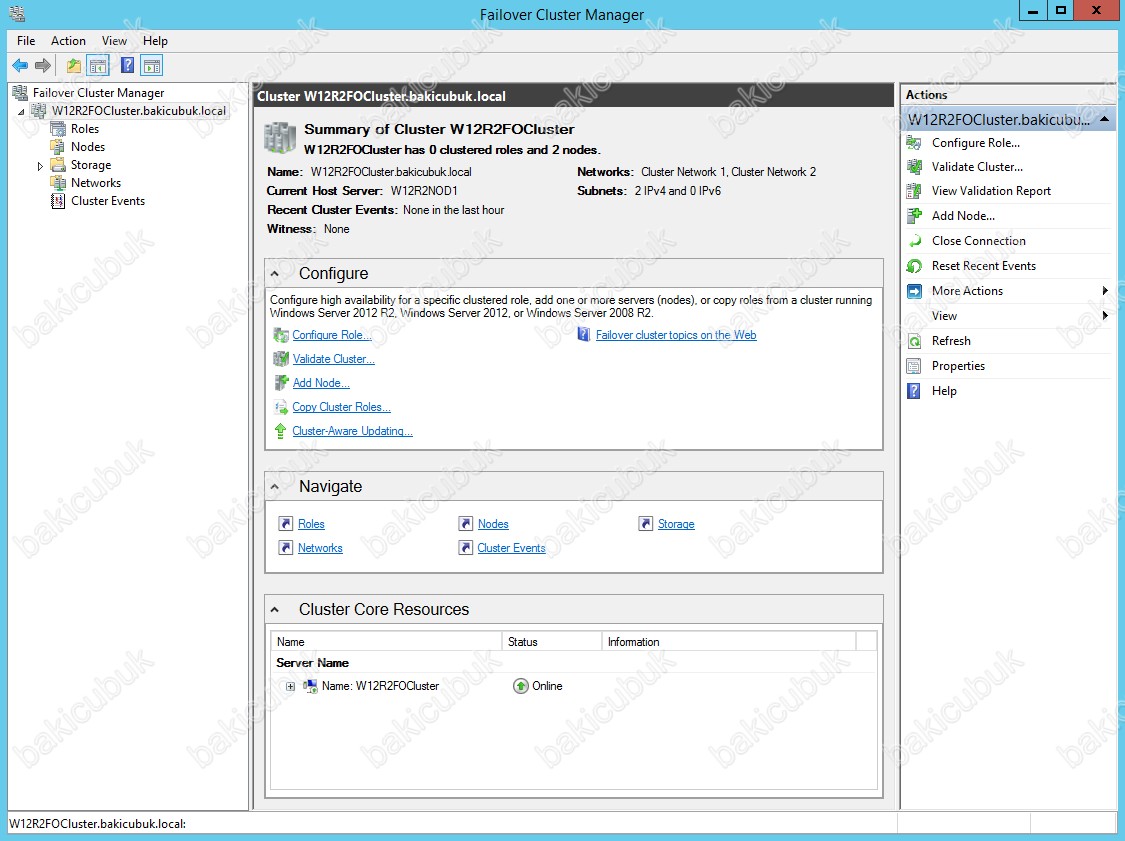The width and height of the screenshot is (1125, 841).
Task: Click the Nodes icon in tree
Action: click(58, 147)
